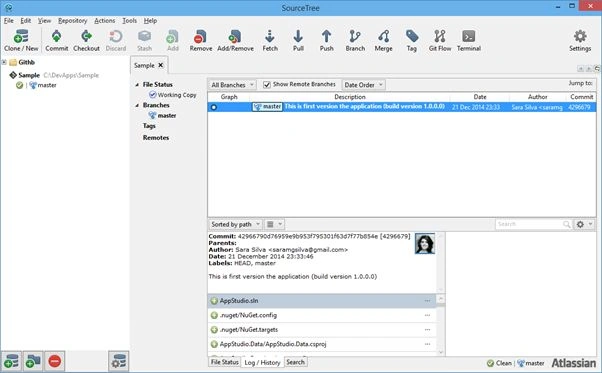602x373 pixels.
Task: Open the All Branches dropdown
Action: (232, 85)
